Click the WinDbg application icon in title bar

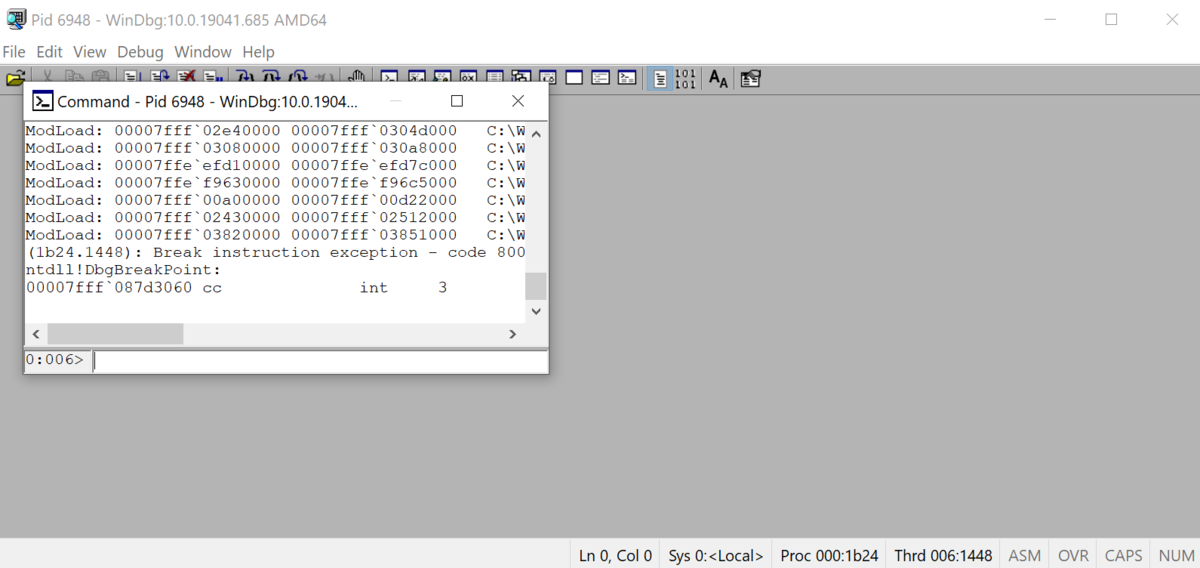(16, 19)
